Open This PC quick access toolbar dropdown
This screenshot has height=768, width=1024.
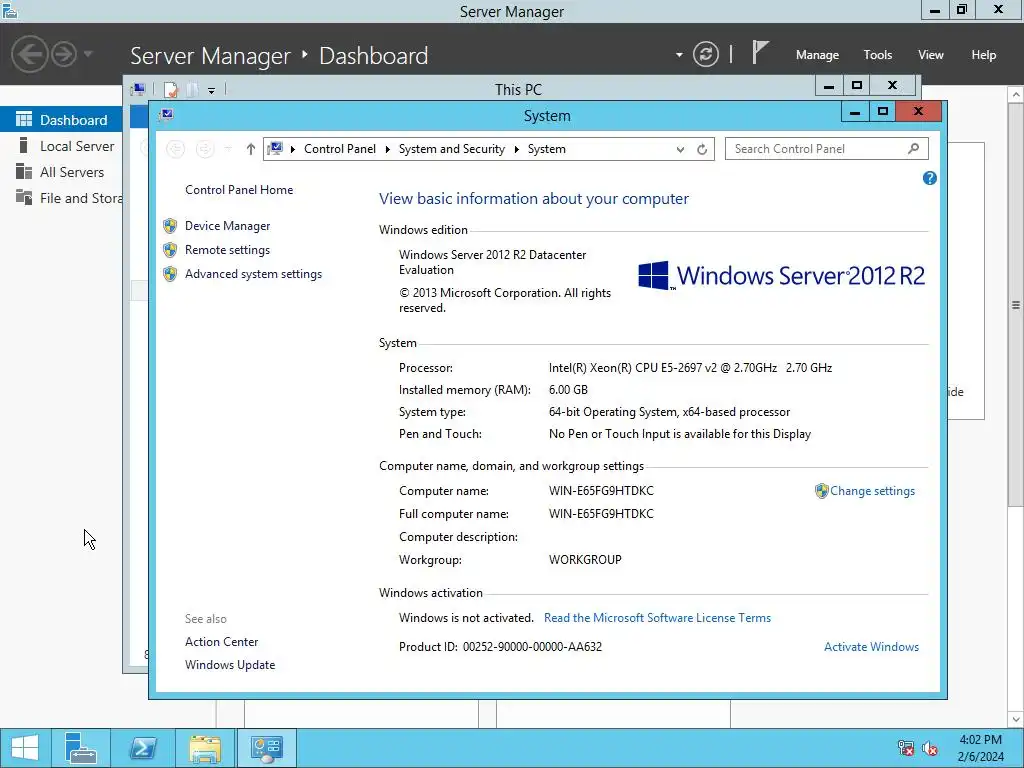[x=212, y=90]
